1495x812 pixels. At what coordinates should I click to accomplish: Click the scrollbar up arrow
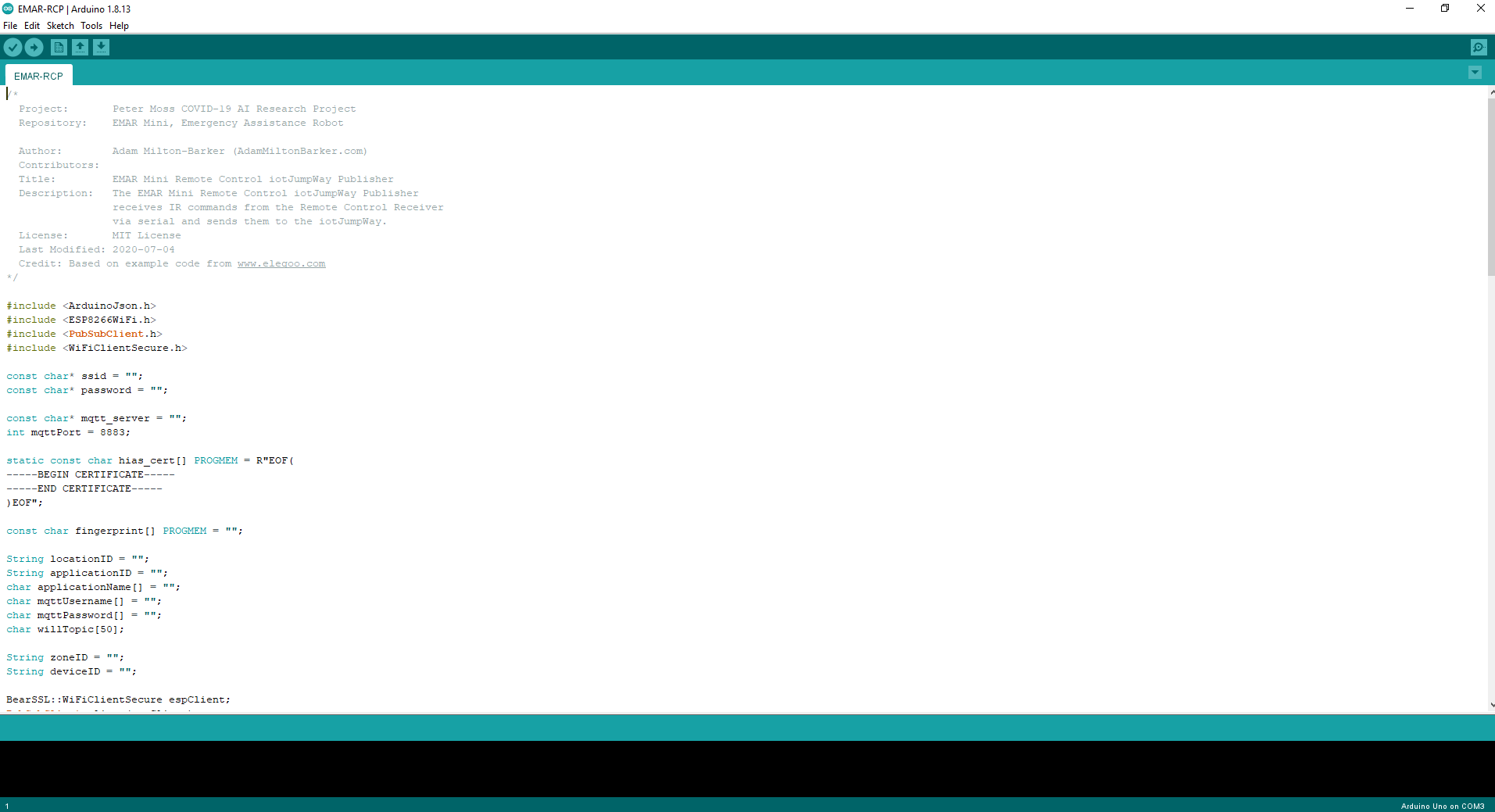[1491, 91]
